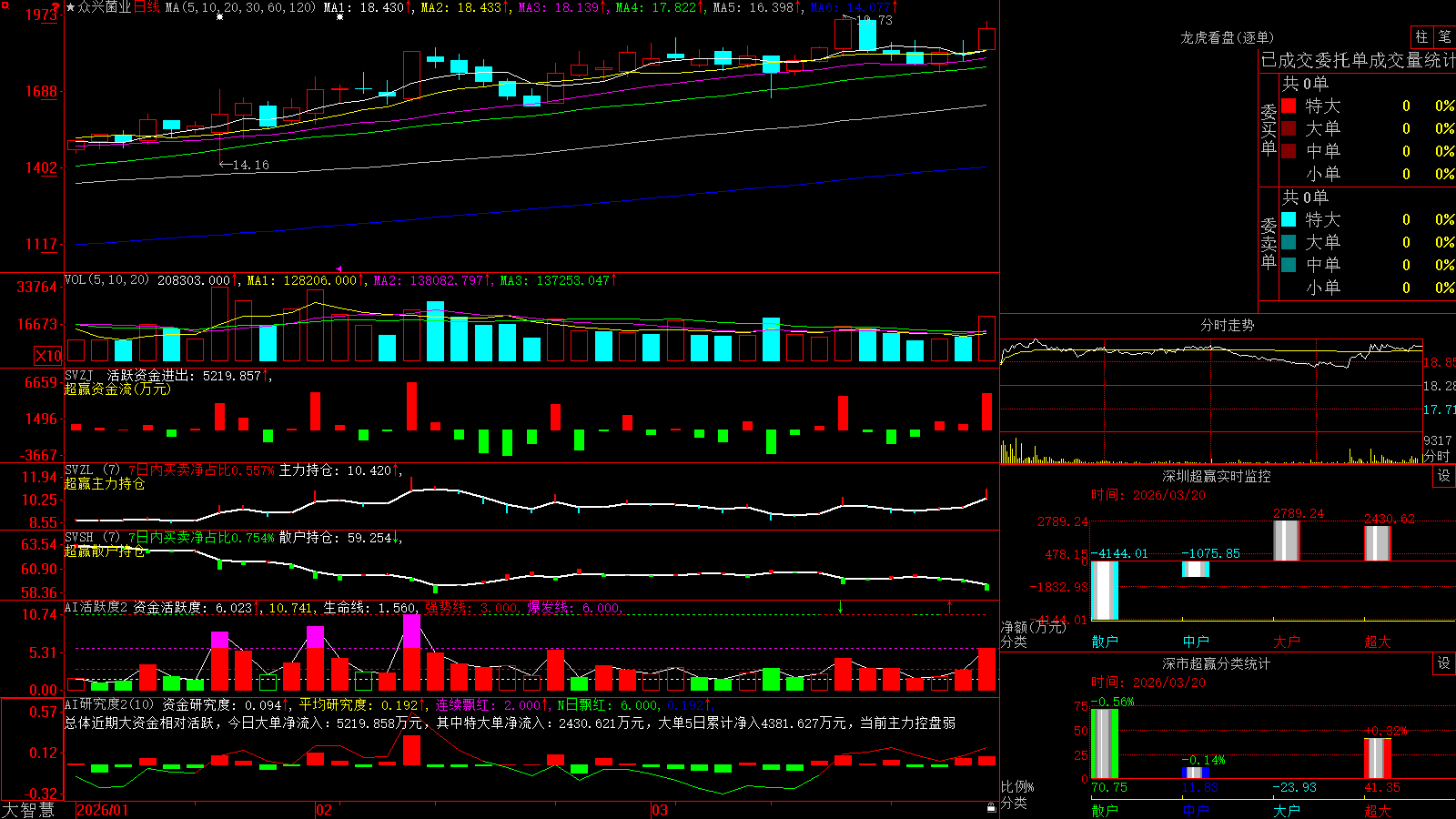Click the second white event marker near MA1

tap(340, 17)
